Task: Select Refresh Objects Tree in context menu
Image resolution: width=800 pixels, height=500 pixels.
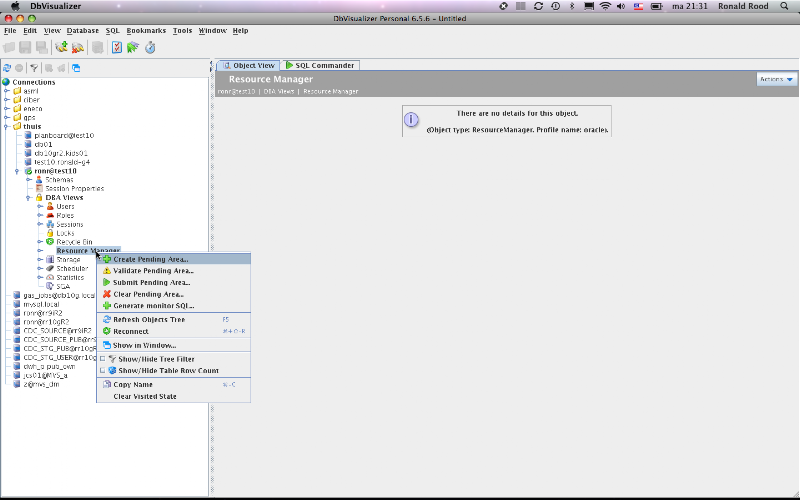Action: pyautogui.click(x=174, y=320)
